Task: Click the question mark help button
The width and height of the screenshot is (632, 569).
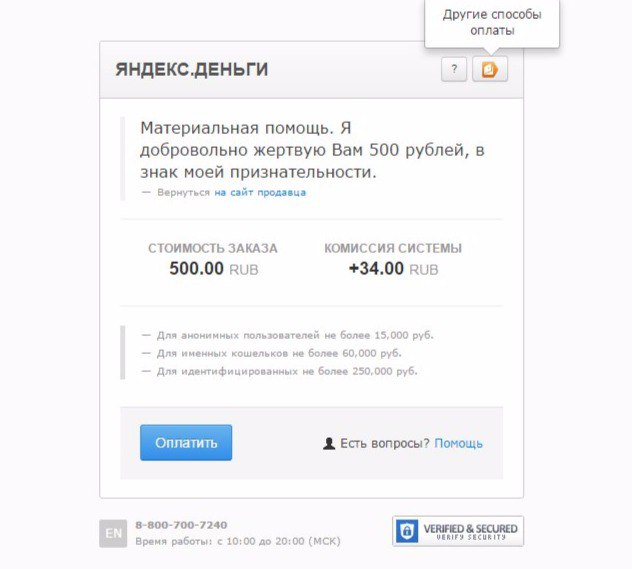Action: point(454,69)
